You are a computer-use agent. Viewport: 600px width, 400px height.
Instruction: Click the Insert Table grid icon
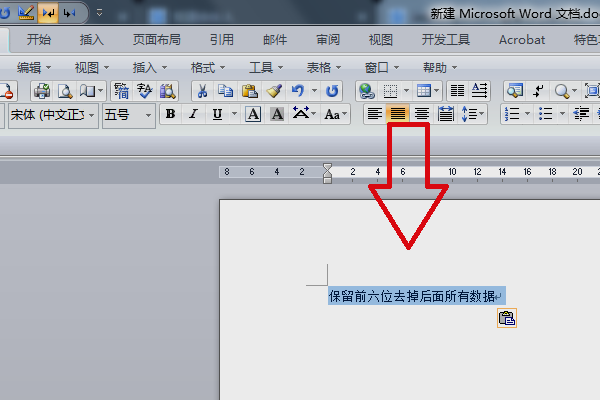coord(424,91)
